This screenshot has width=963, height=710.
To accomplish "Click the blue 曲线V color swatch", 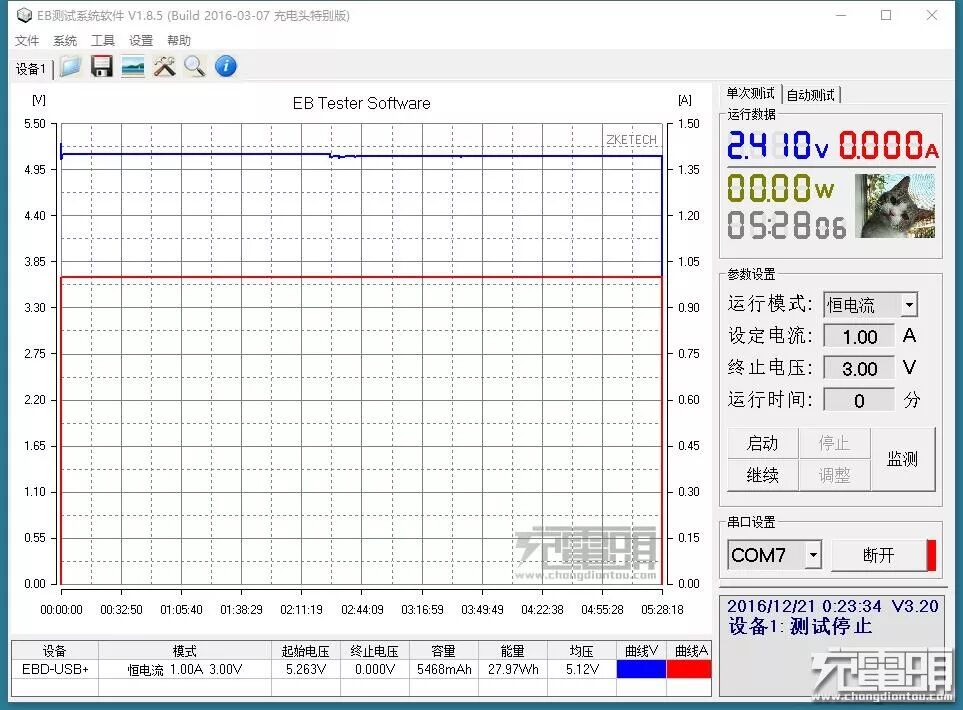I will pos(641,669).
